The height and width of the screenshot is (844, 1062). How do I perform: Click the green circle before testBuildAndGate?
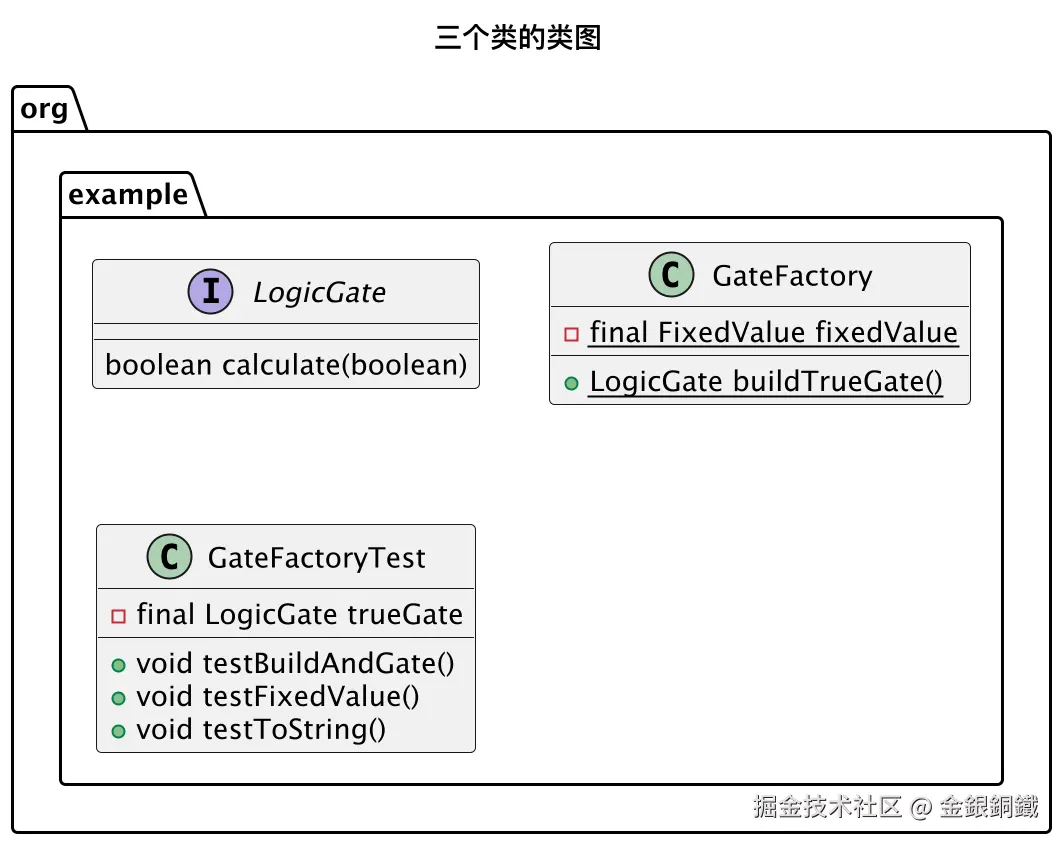tap(119, 665)
